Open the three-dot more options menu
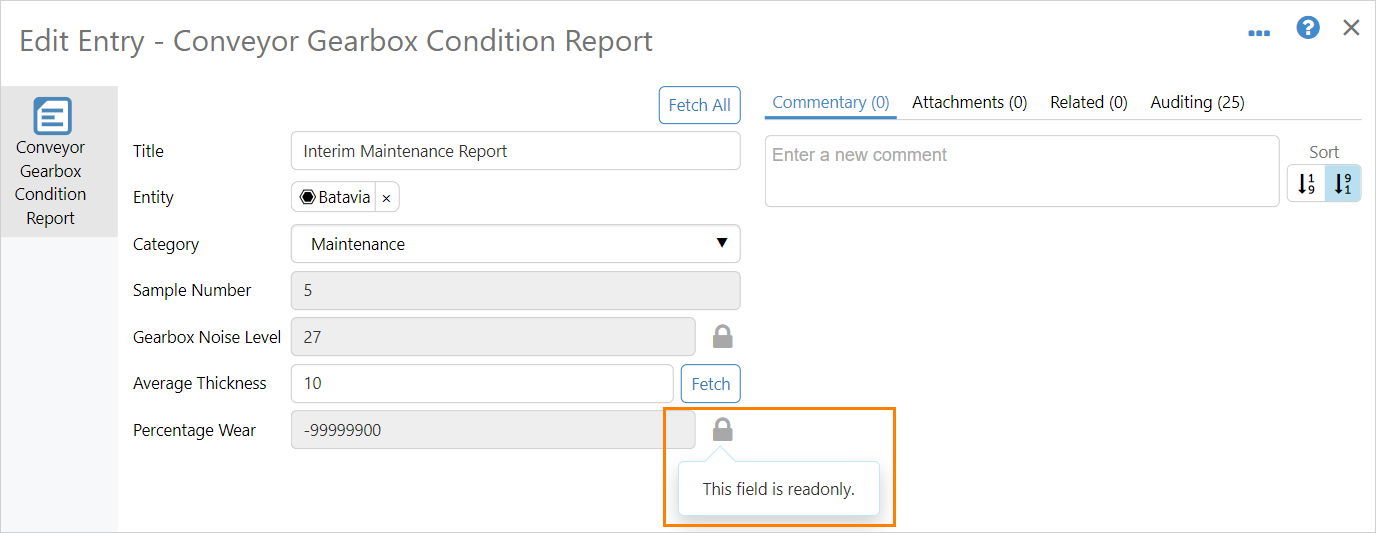This screenshot has width=1376, height=533. pos(1259,32)
